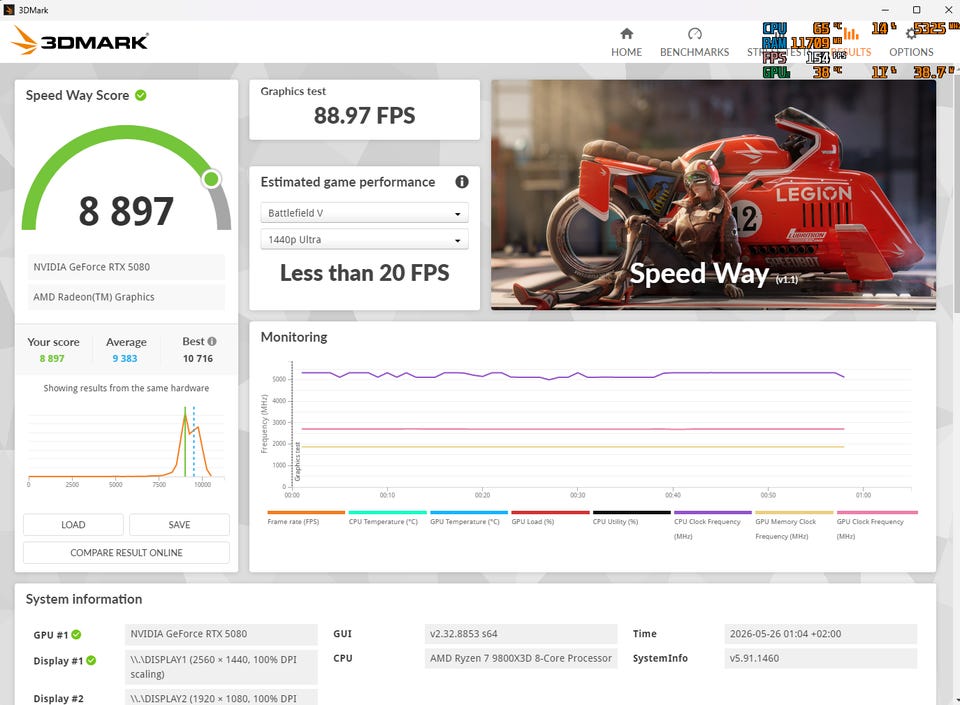Screen dimensions: 960x705
Task: Go to the Home tab
Action: click(626, 42)
